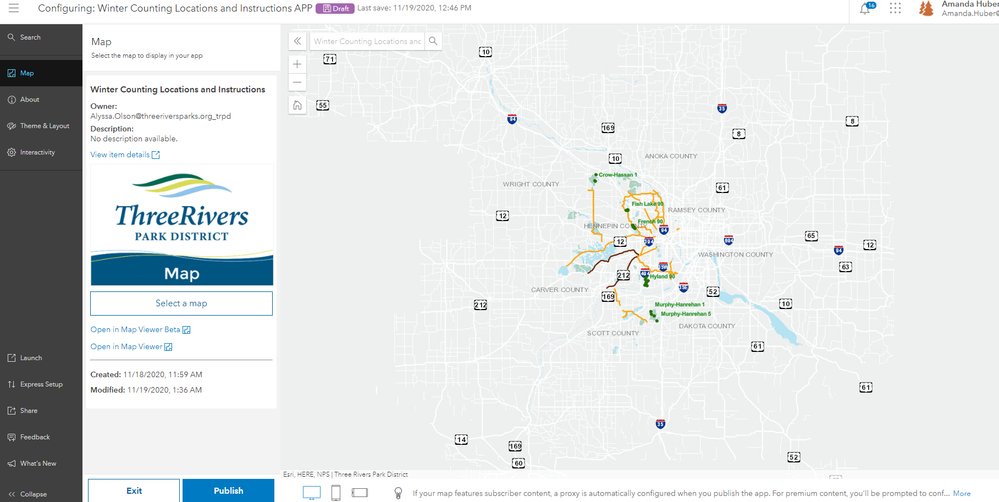This screenshot has height=502, width=999.
Task: Select the Map section in sidebar
Action: click(41, 73)
